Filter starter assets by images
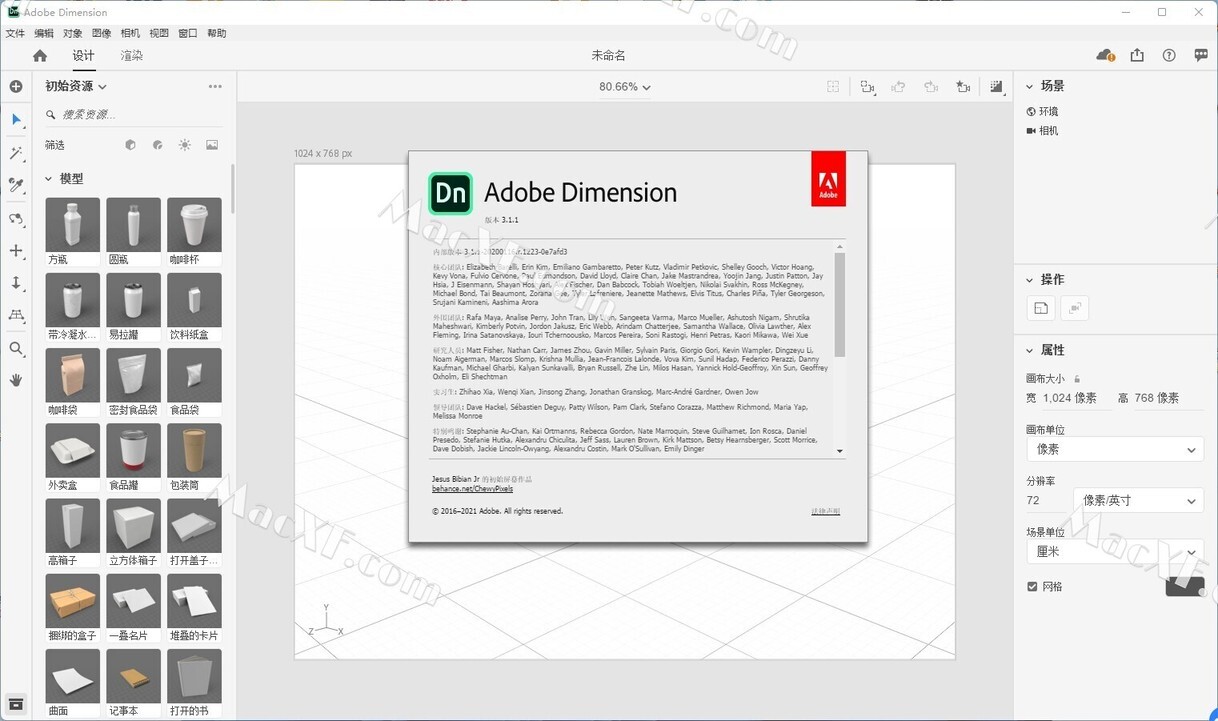The height and width of the screenshot is (721, 1218). [212, 145]
